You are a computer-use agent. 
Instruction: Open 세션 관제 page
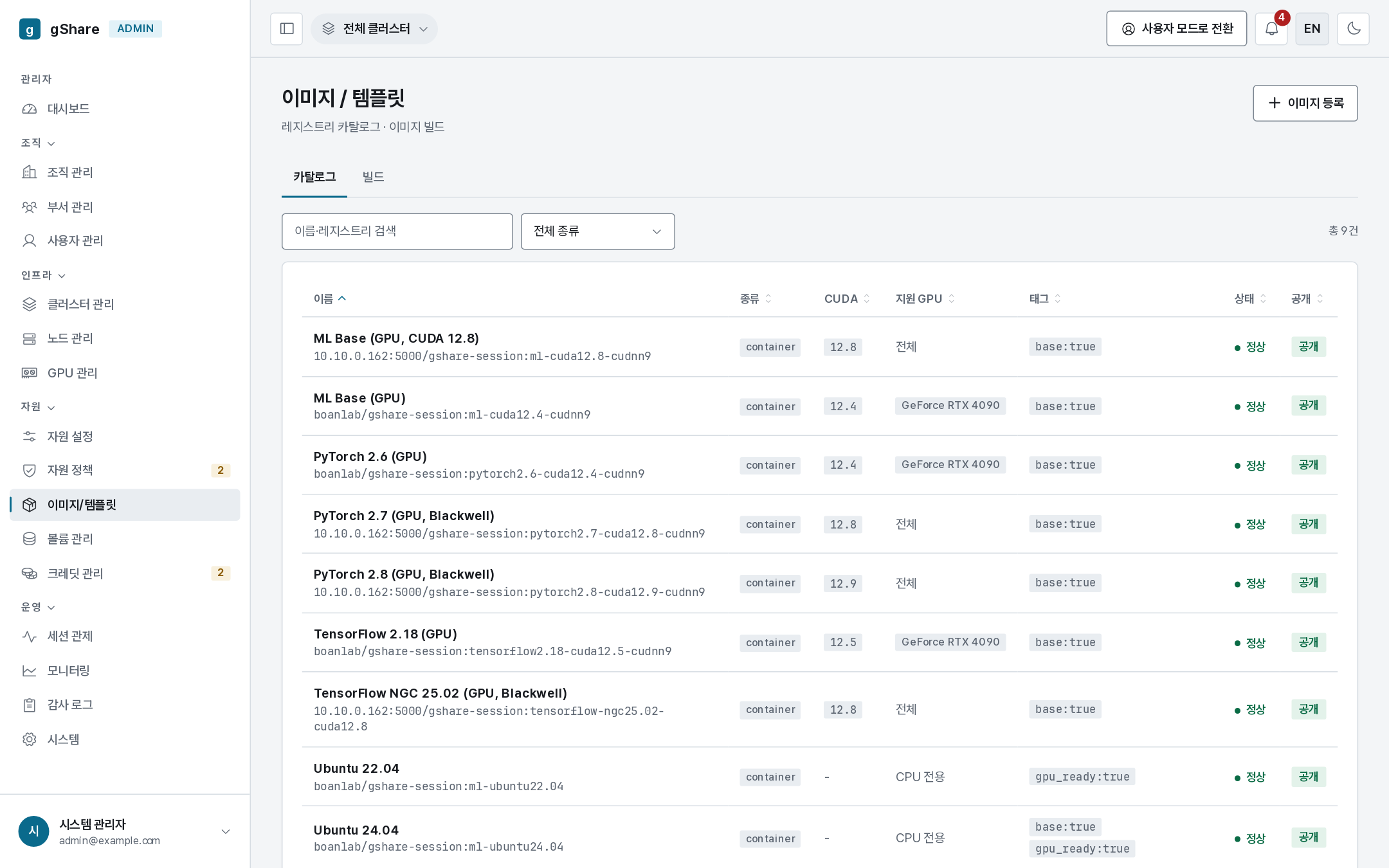125,636
